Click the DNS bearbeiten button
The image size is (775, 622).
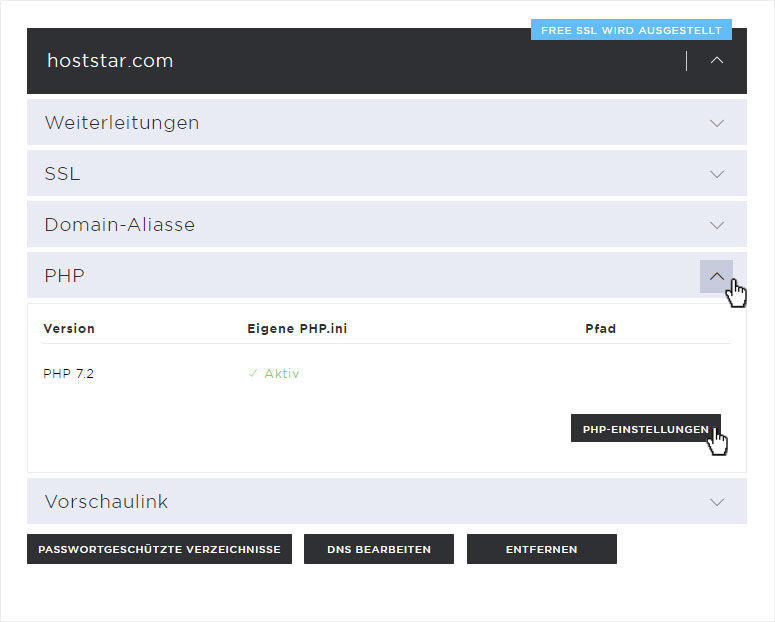coord(379,549)
